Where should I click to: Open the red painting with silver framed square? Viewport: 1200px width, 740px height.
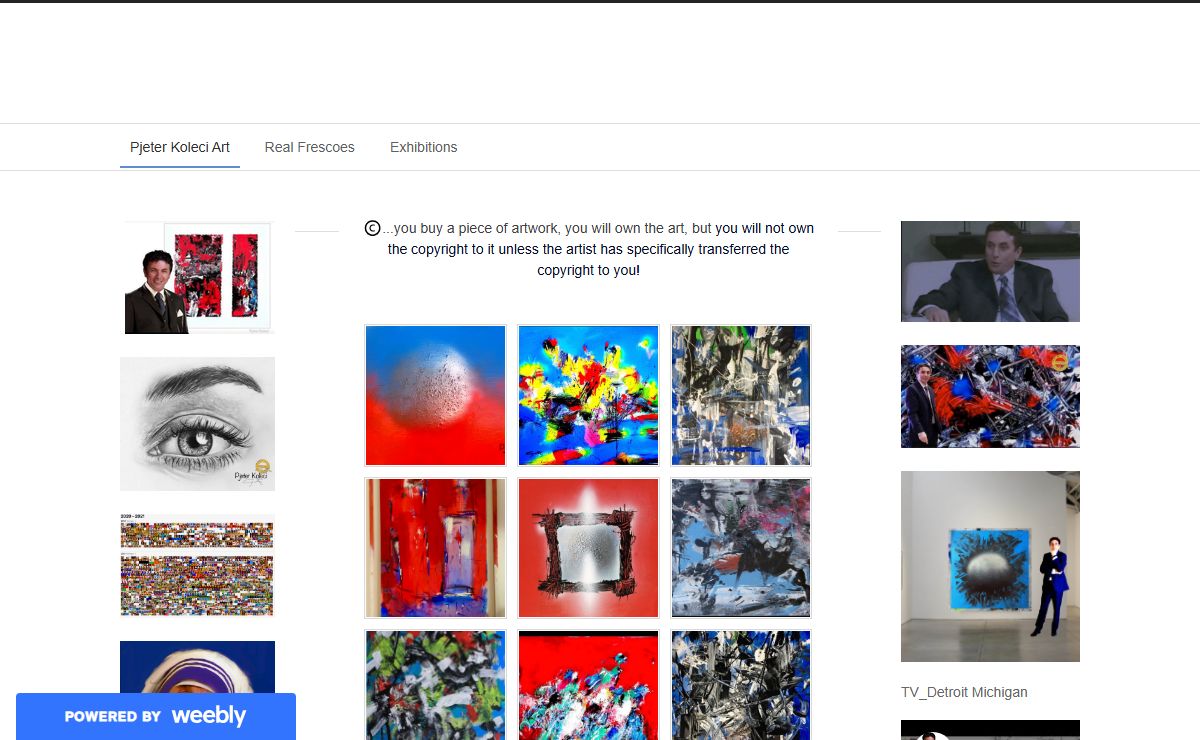pyautogui.click(x=588, y=548)
